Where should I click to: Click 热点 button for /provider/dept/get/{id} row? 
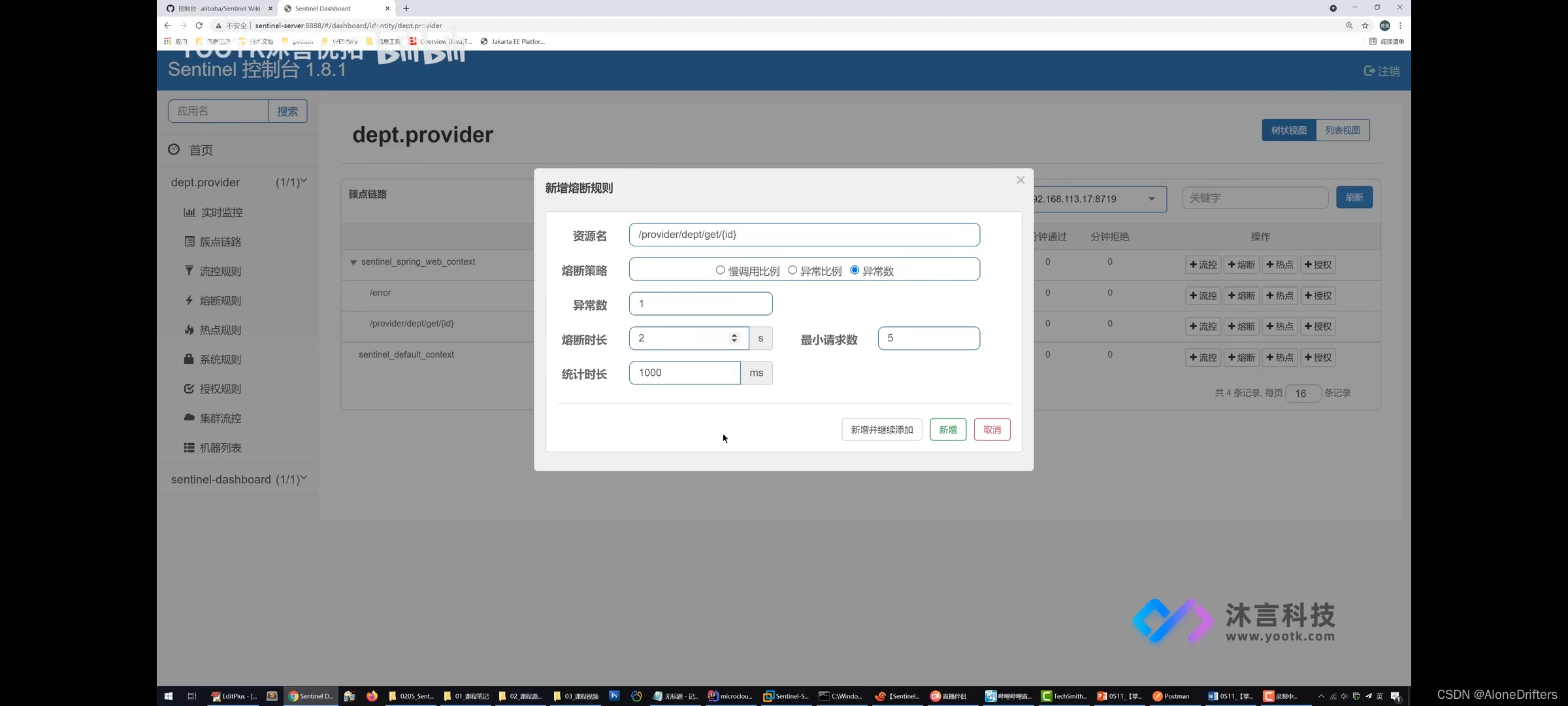1280,326
